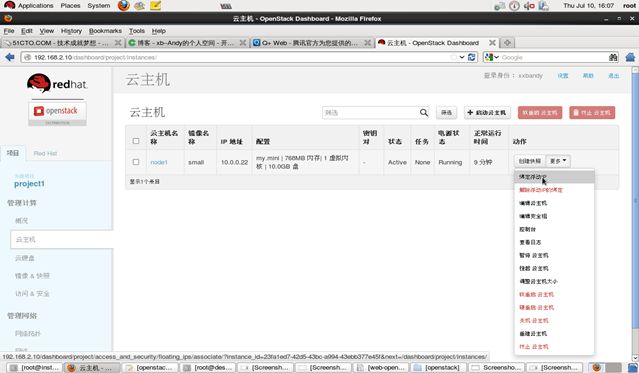Open the mail client icon in top panel

[139, 6]
